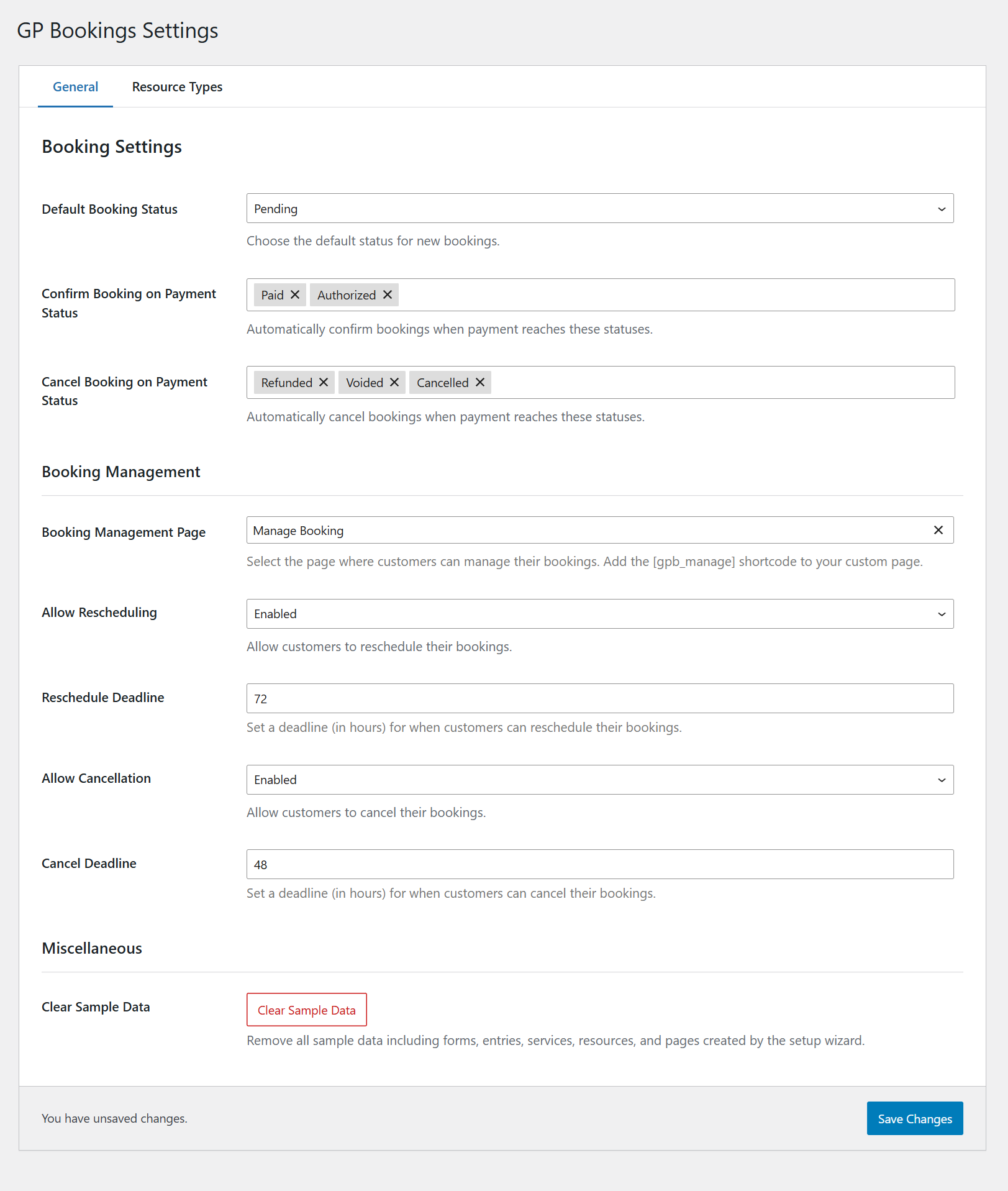
Task: Click the Clear Sample Data button
Action: click(x=307, y=1010)
